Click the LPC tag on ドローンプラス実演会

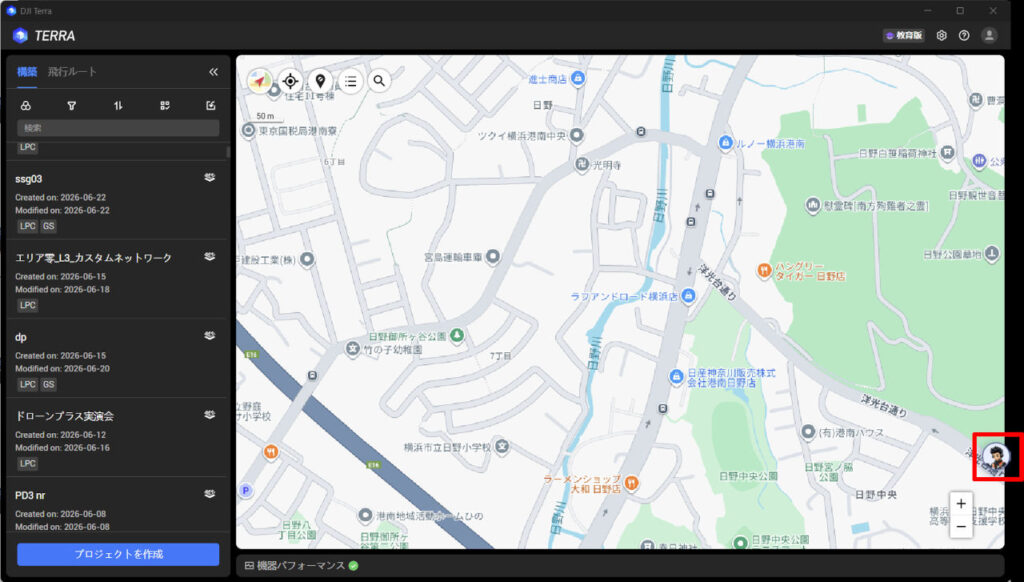(27, 463)
